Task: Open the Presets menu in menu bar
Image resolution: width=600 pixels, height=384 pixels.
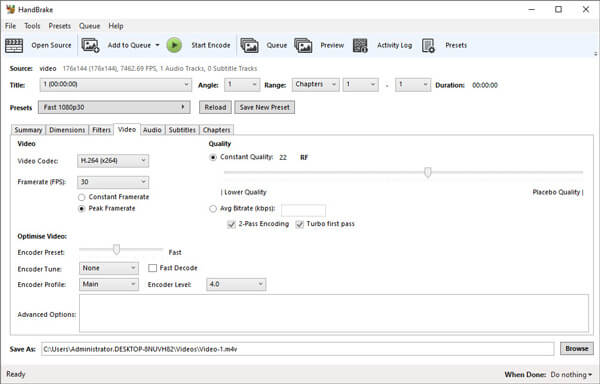Action: point(60,26)
